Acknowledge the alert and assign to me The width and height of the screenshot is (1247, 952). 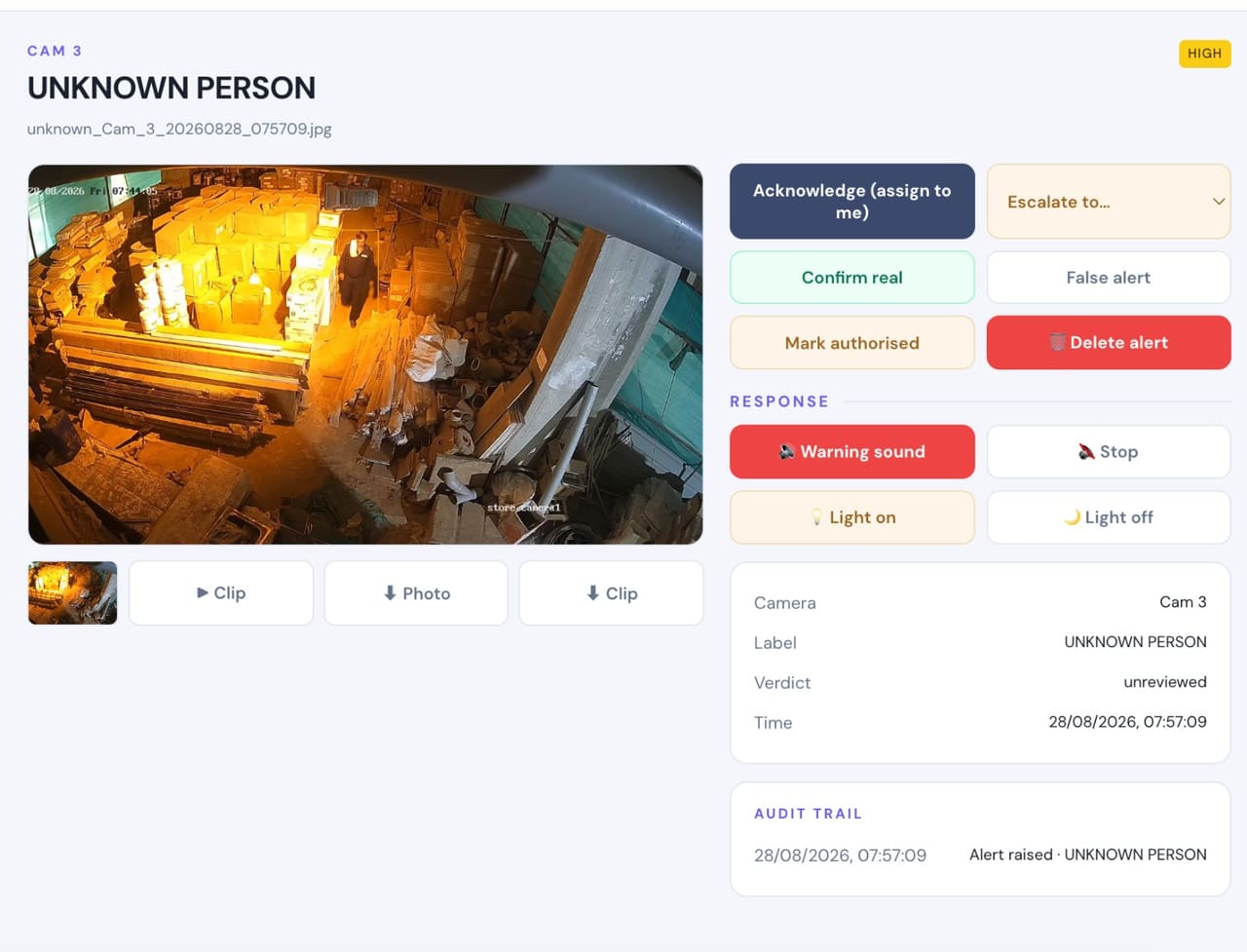(x=852, y=202)
